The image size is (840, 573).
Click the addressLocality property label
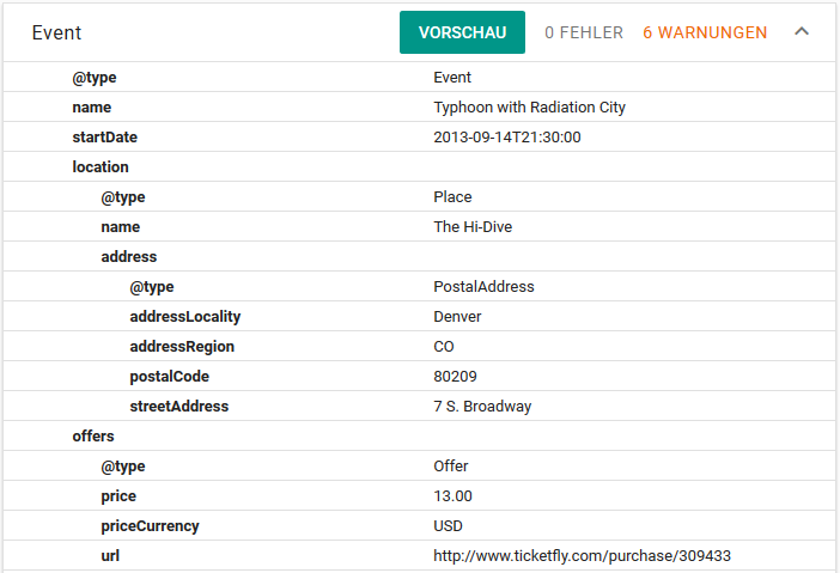[x=185, y=316]
